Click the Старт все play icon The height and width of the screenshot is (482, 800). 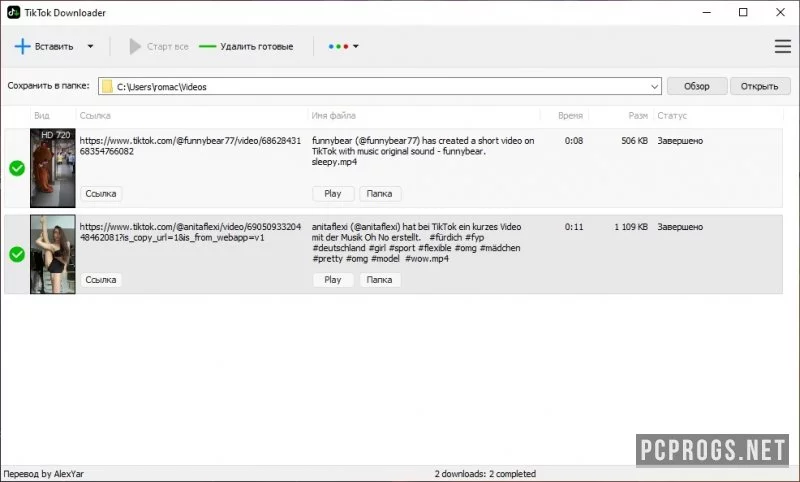135,46
